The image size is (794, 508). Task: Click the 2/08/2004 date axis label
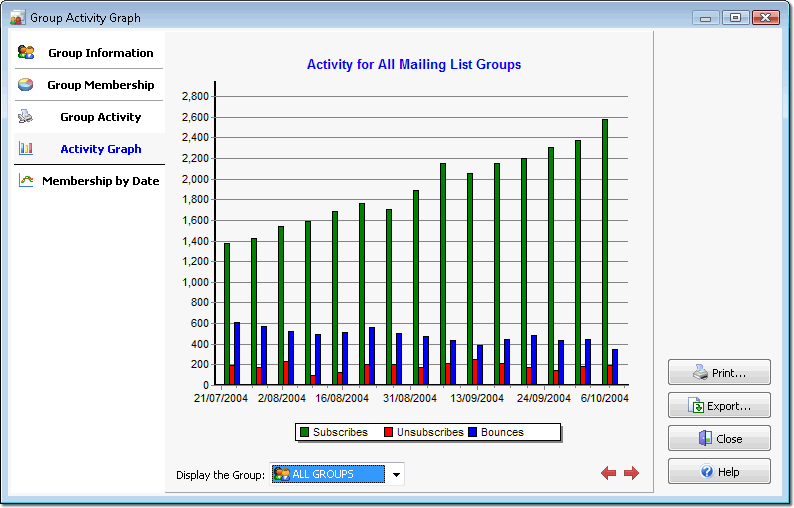(x=282, y=398)
